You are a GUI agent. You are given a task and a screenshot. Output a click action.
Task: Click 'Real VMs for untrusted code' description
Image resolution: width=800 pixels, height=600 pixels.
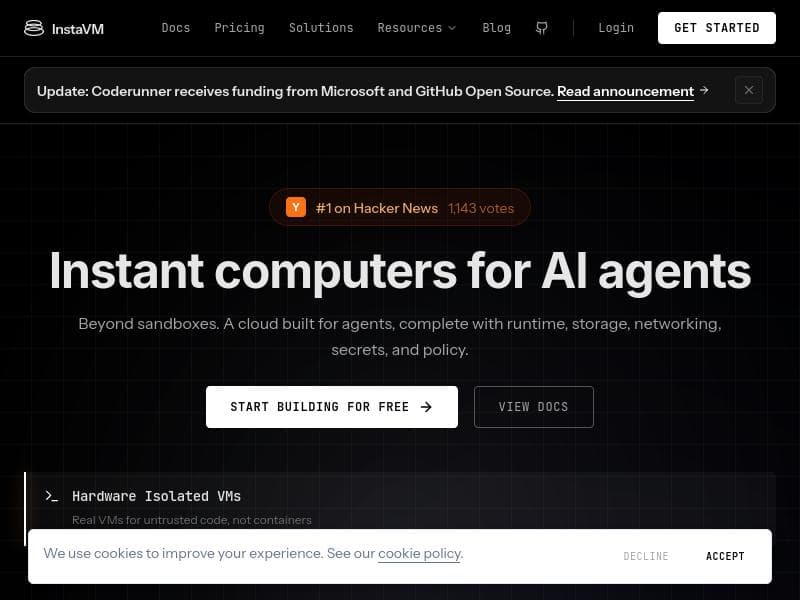[191, 520]
